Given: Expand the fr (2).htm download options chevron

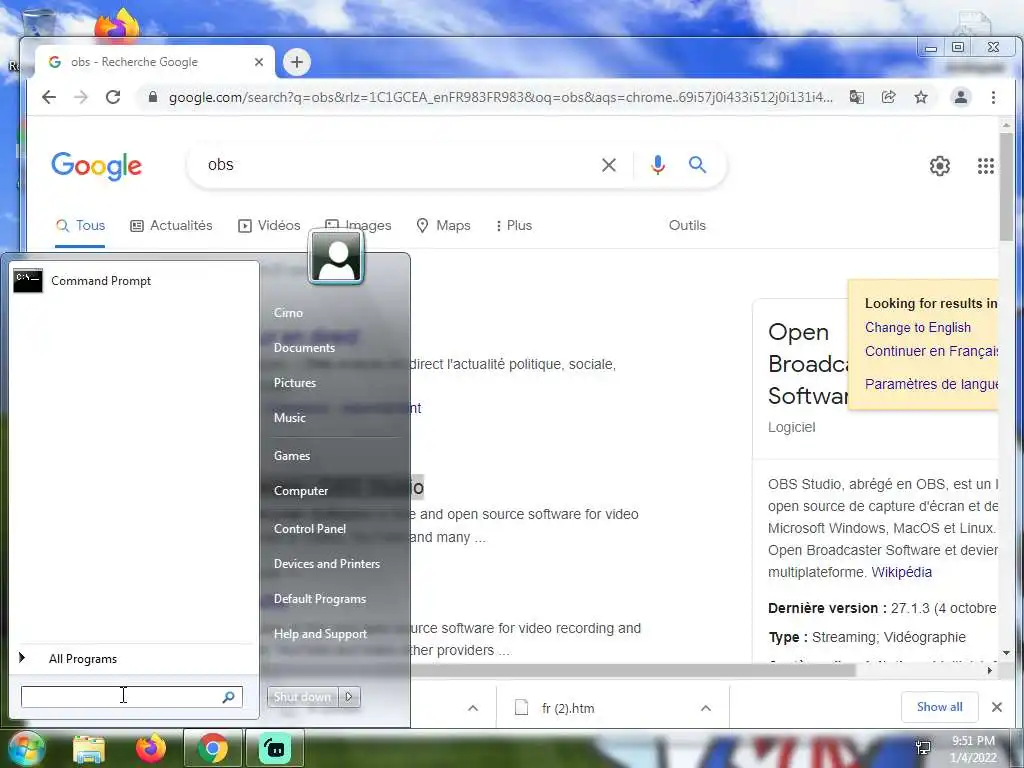Looking at the screenshot, I should (705, 708).
